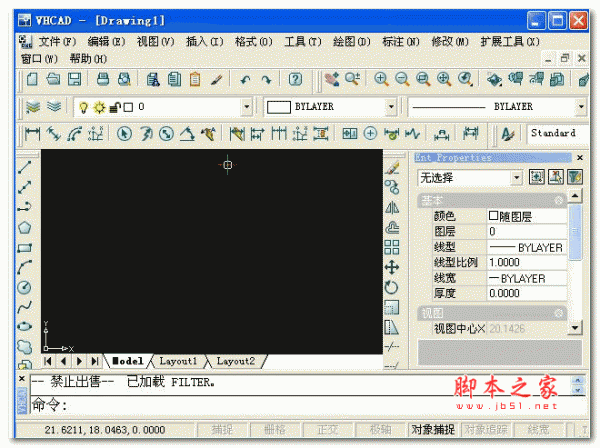
Task: Toggle 对象捕捉 object snap in status bar
Action: pos(433,430)
